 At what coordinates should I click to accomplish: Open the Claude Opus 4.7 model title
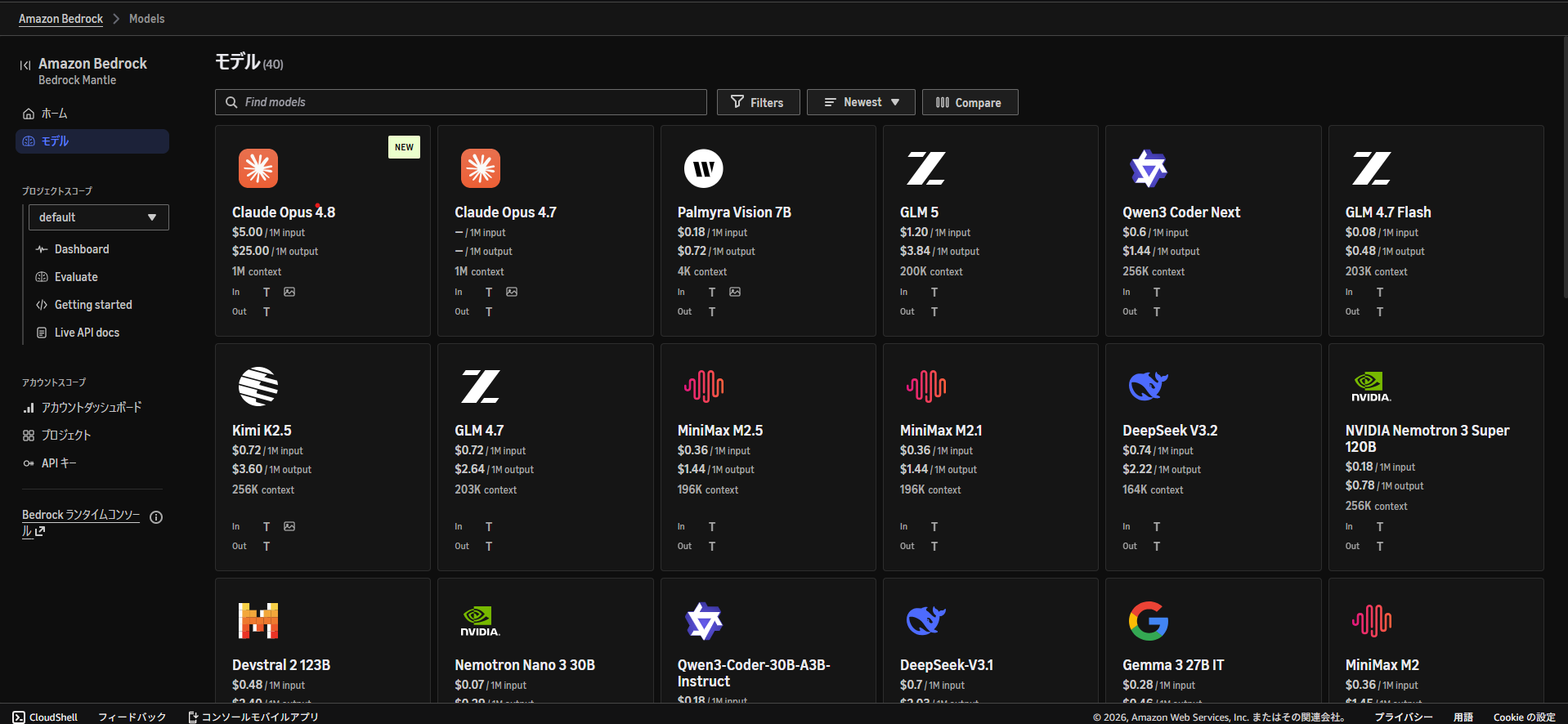tap(505, 212)
